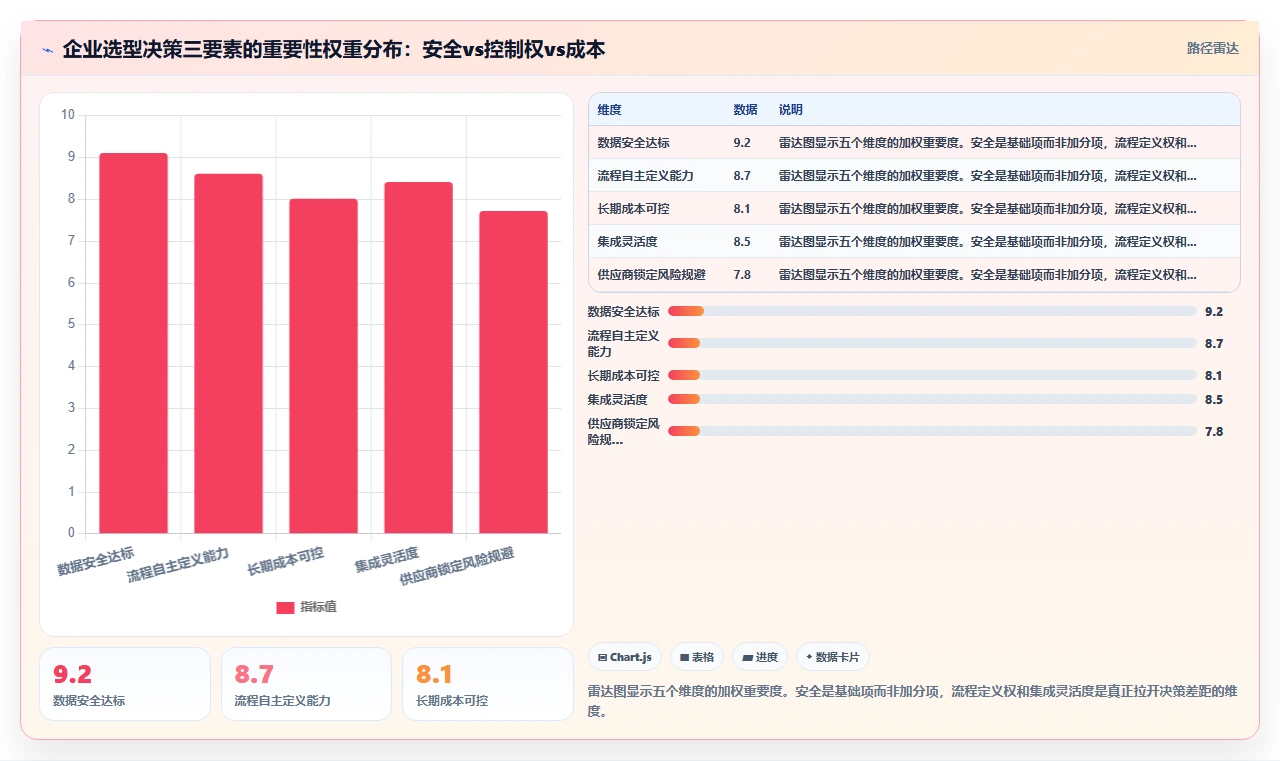This screenshot has width=1280, height=761.
Task: Open the 9.2 数据安全达标 data card
Action: [125, 684]
